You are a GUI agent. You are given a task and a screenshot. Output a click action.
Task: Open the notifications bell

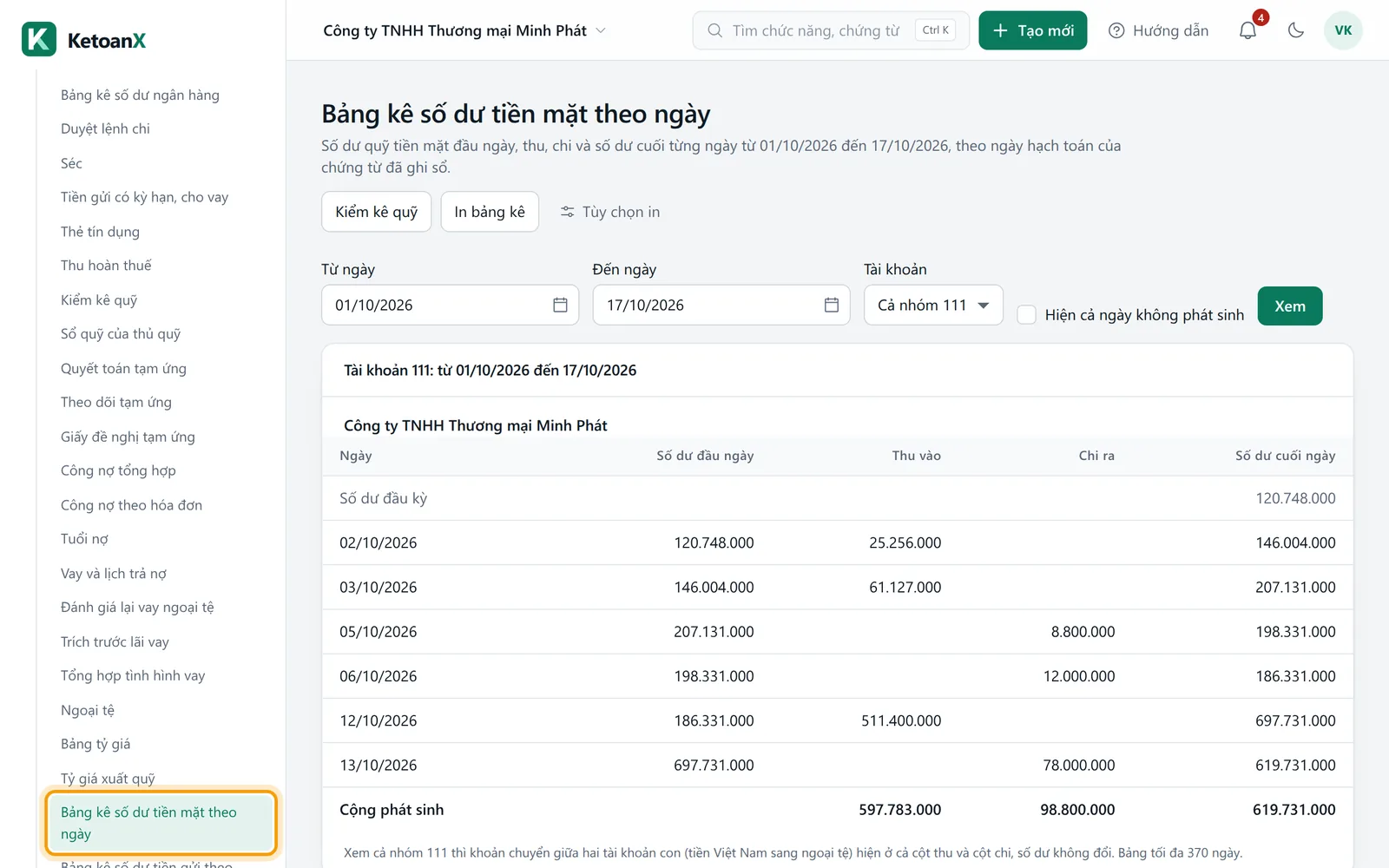(1247, 30)
